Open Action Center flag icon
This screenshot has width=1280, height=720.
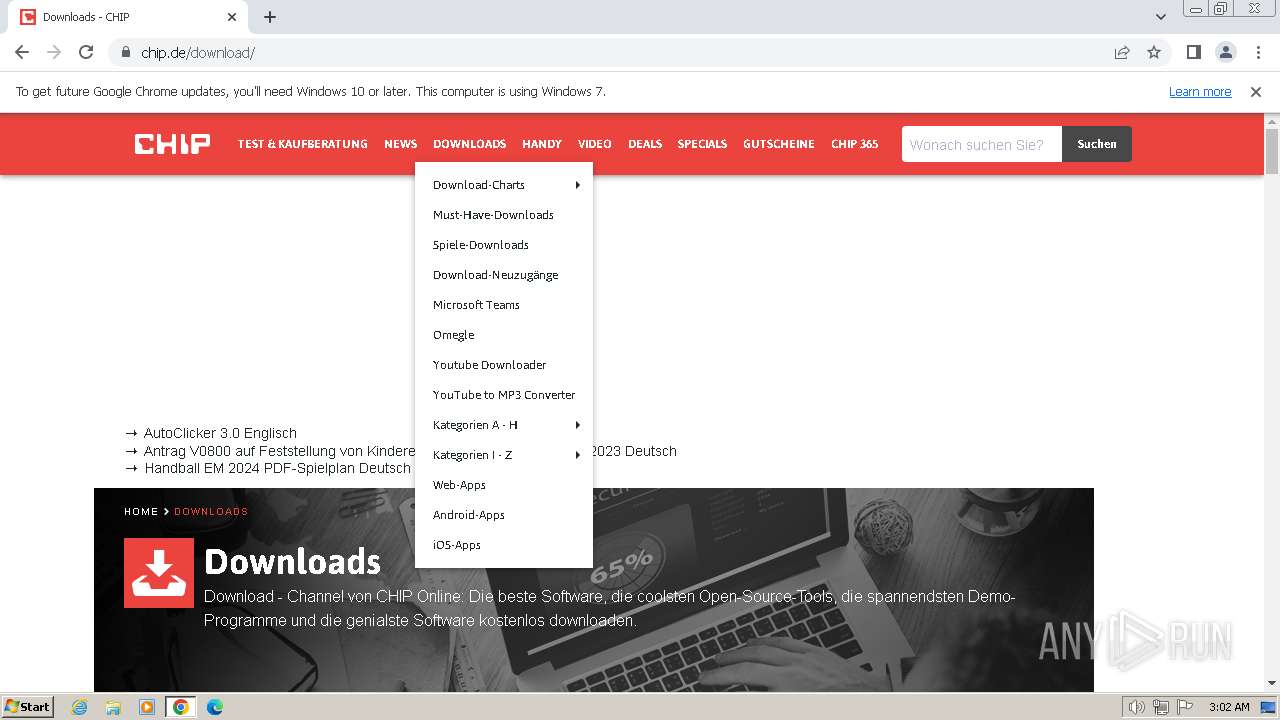click(x=1184, y=707)
